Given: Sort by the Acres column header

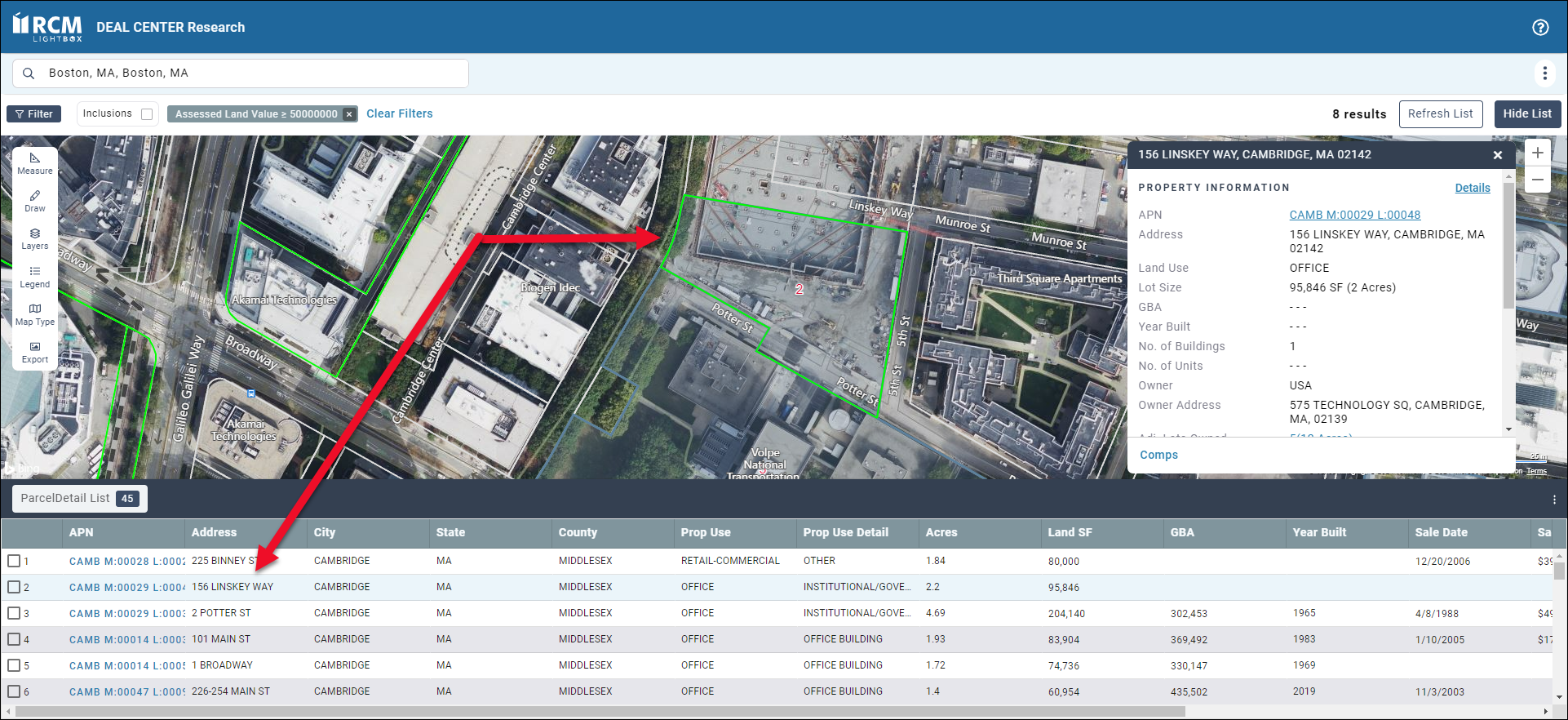Looking at the screenshot, I should pos(941,532).
